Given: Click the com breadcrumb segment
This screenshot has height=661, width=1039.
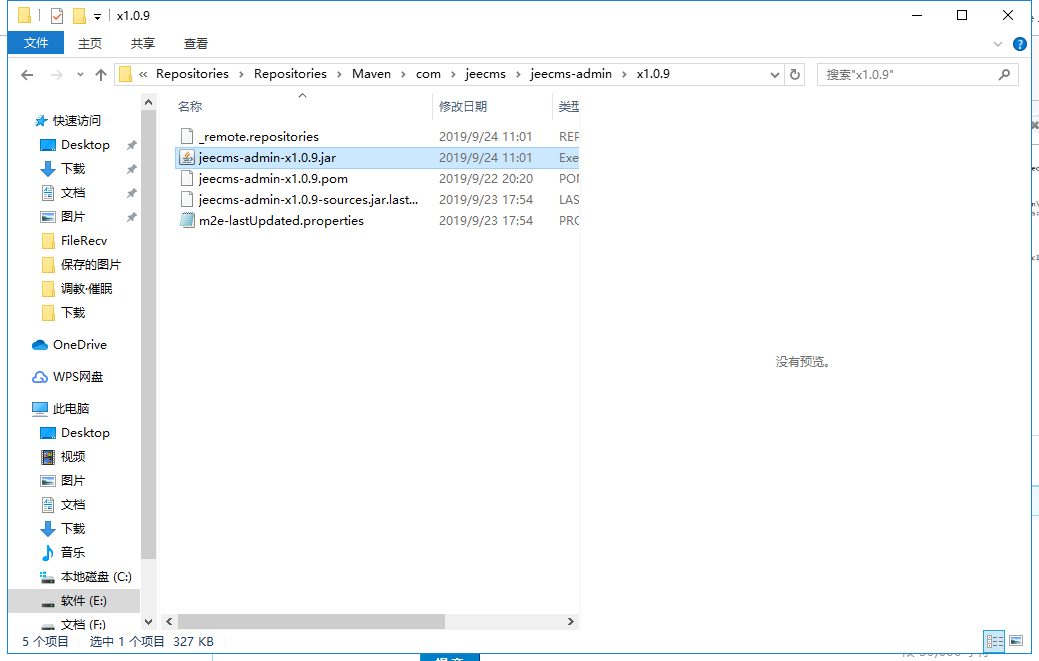Looking at the screenshot, I should (428, 74).
